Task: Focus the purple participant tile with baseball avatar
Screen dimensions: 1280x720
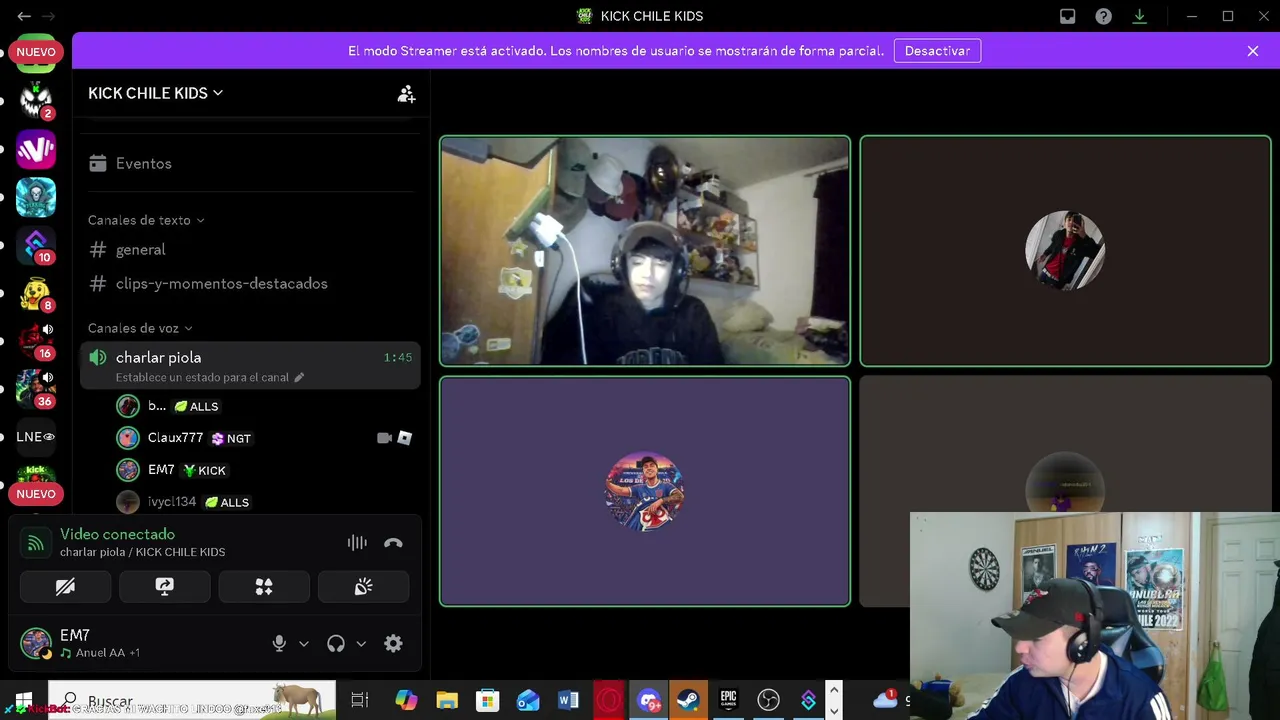Action: pos(645,491)
